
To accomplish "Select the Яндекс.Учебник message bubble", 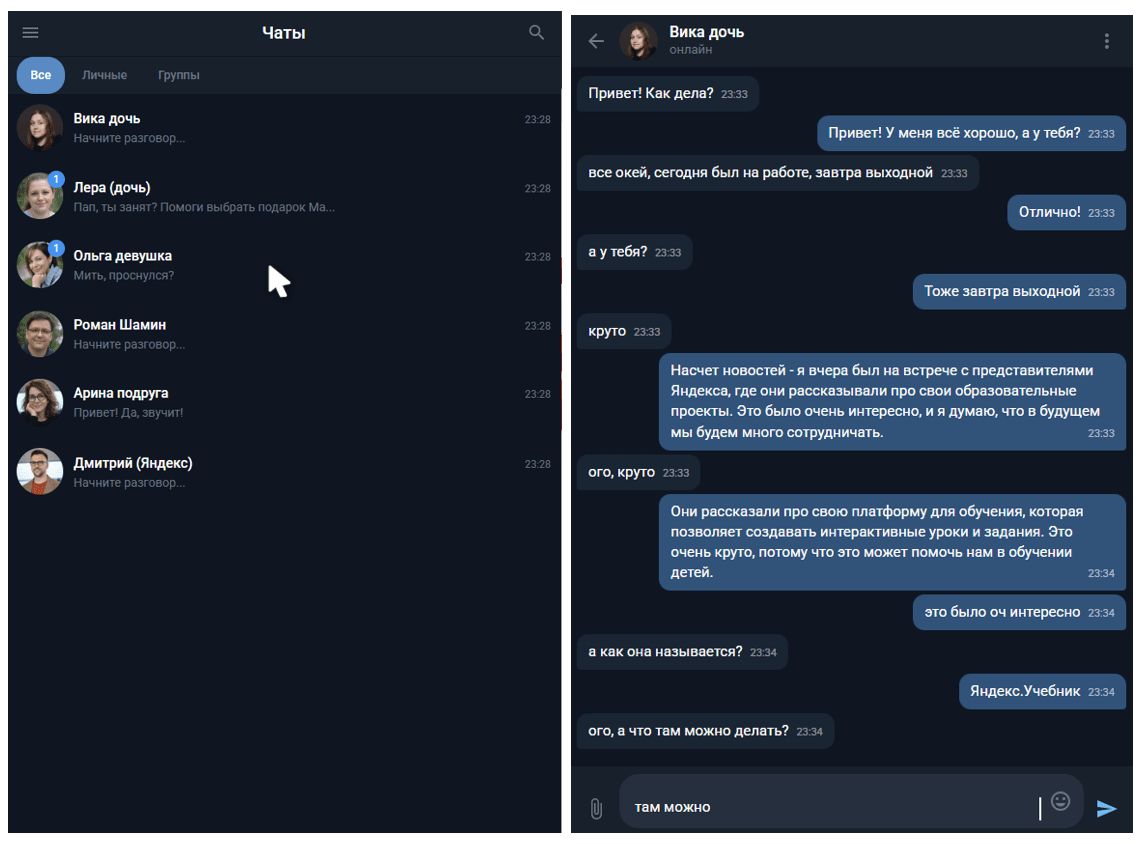I will tap(1041, 691).
